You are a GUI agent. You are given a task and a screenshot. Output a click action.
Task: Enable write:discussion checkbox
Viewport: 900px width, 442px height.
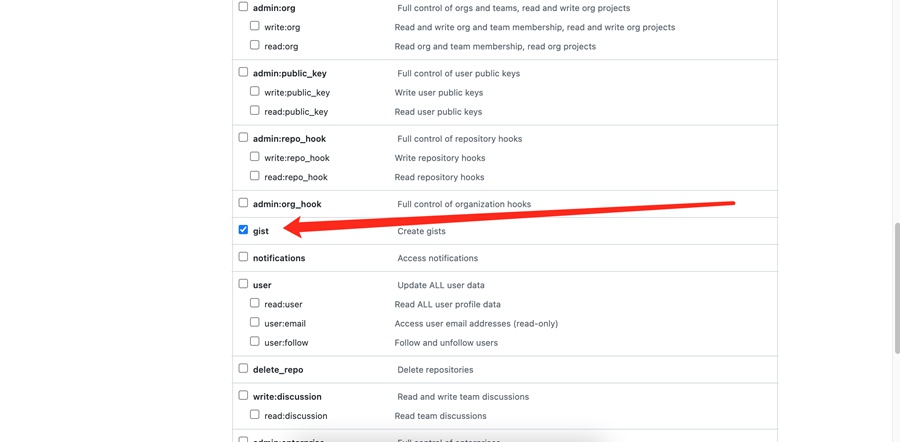coord(243,396)
